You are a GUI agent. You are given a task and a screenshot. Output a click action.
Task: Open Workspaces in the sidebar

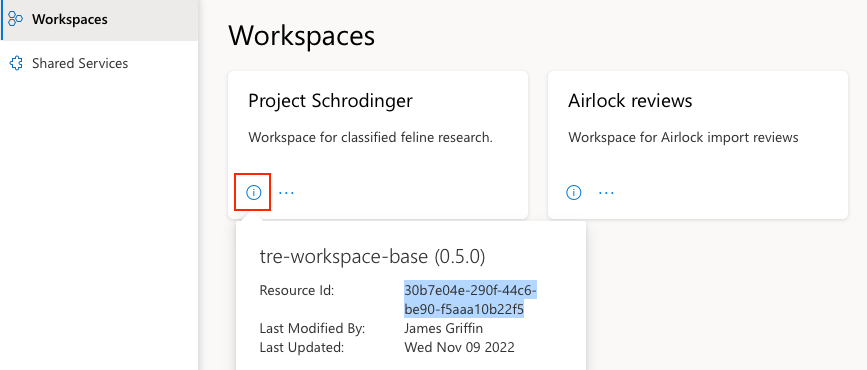(x=99, y=19)
